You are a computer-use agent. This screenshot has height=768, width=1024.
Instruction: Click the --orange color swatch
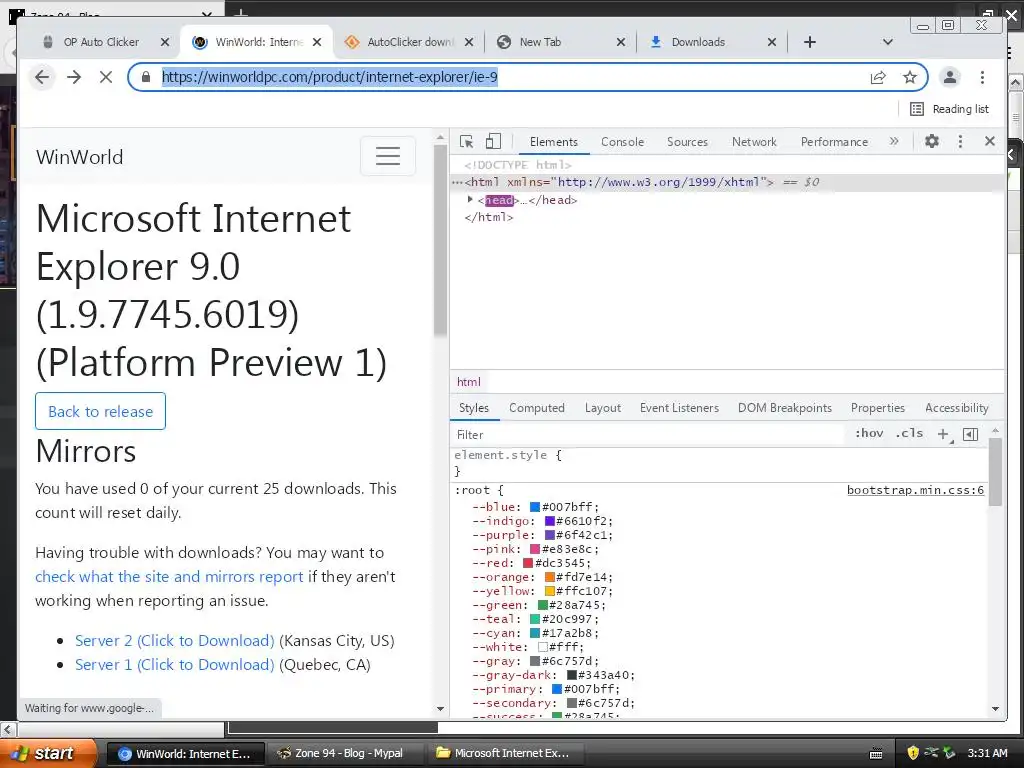pyautogui.click(x=550, y=577)
